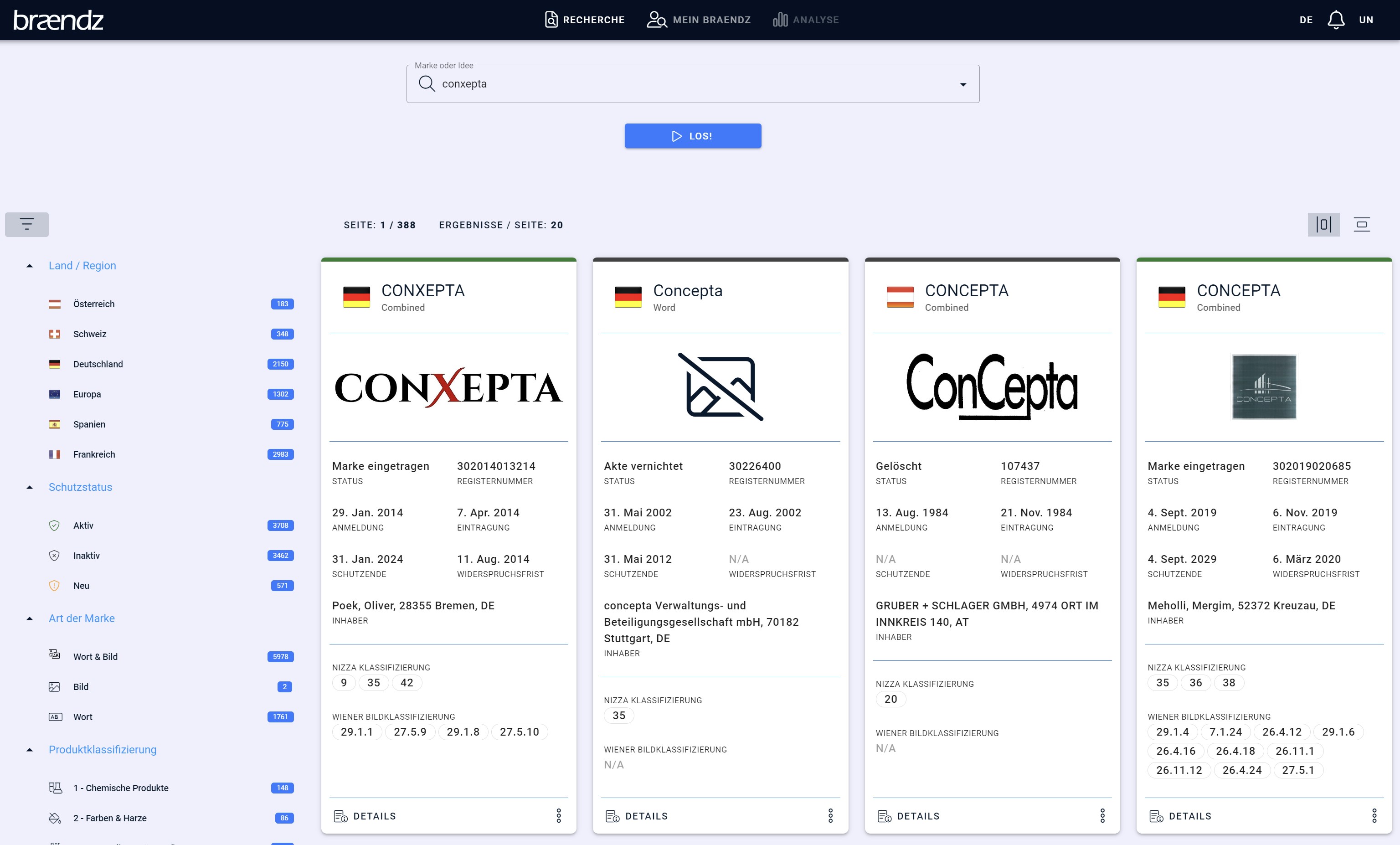Open Details of Austrian CONCEPTA trademark
Image resolution: width=1400 pixels, height=845 pixels.
tap(909, 816)
